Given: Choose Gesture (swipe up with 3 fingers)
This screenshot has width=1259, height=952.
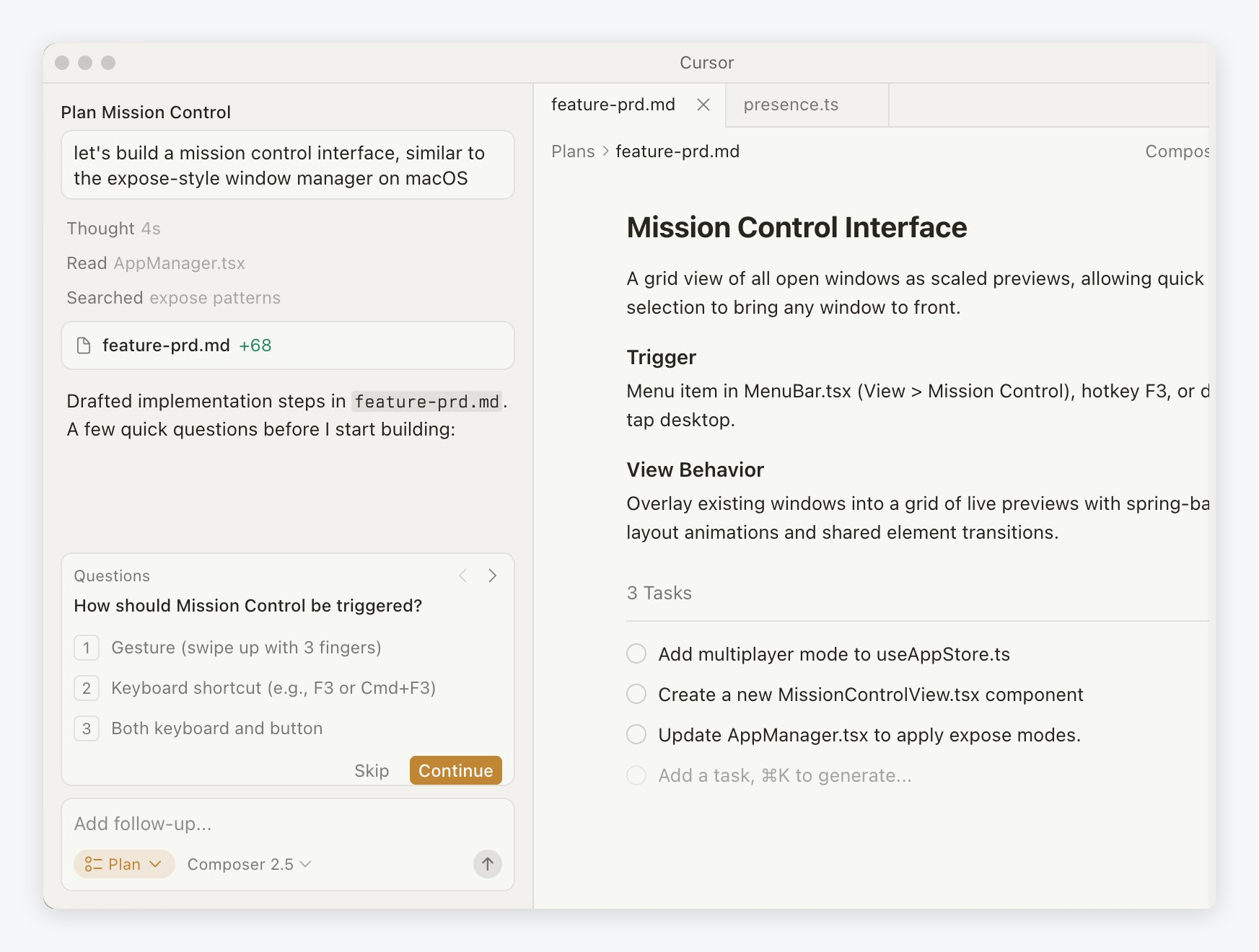Looking at the screenshot, I should click(x=287, y=648).
